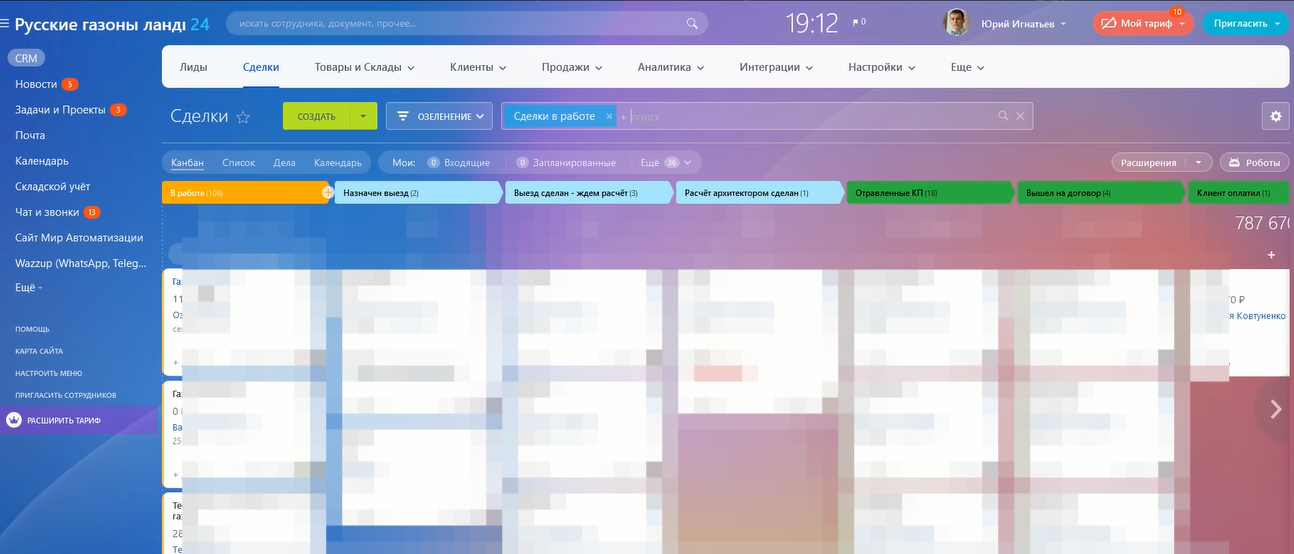The width and height of the screenshot is (1294, 554).
Task: Open Задачи и Проекты in sidebar
Action: click(x=60, y=110)
